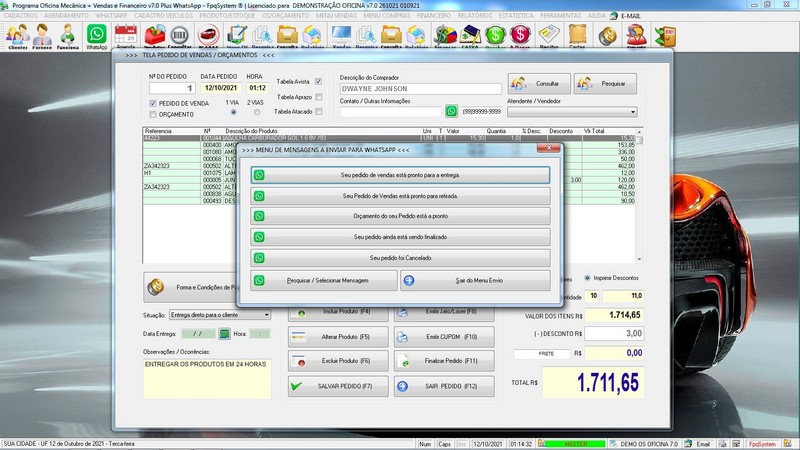Click the CAIXA toolbar icon

(x=470, y=37)
